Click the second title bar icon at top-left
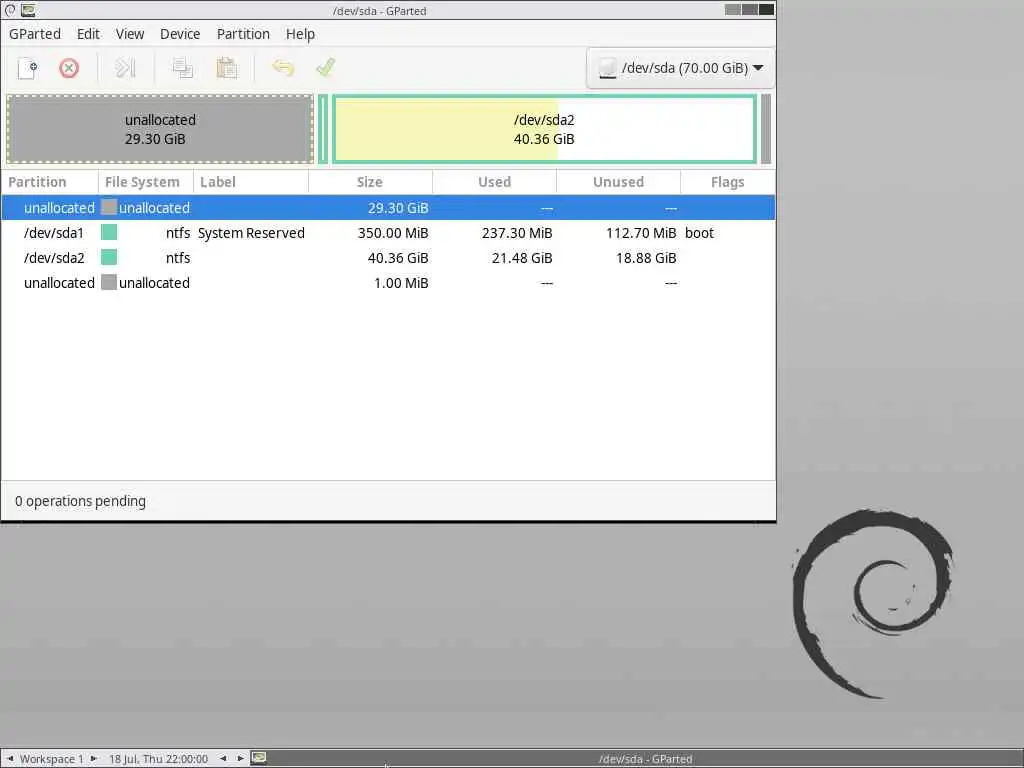Image resolution: width=1024 pixels, height=768 pixels. pyautogui.click(x=28, y=10)
